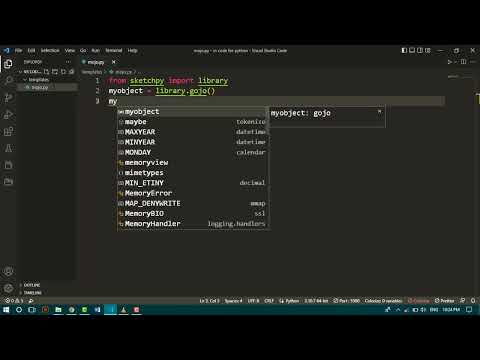Open the View menu

pos(70,51)
